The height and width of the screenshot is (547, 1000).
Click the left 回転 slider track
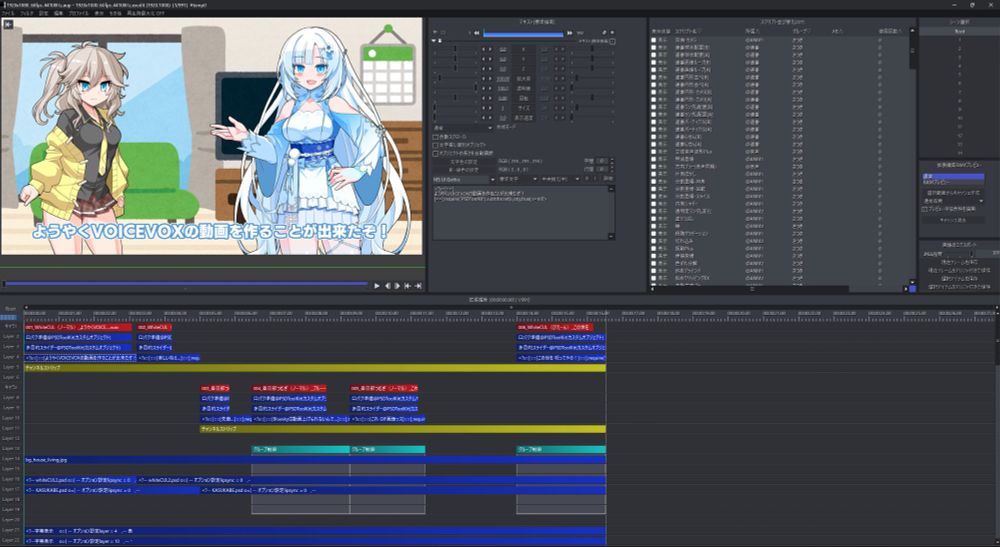click(455, 98)
